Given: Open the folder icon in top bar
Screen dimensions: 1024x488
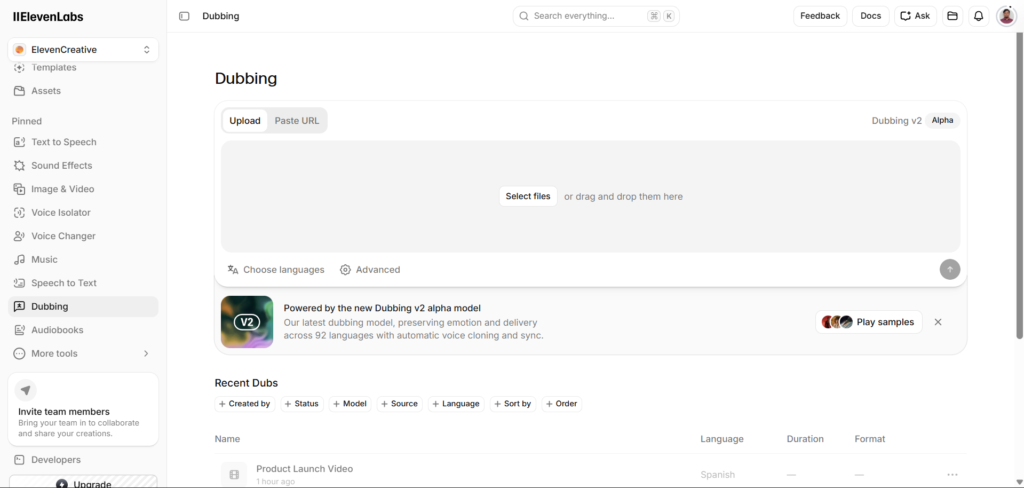Looking at the screenshot, I should 952,16.
